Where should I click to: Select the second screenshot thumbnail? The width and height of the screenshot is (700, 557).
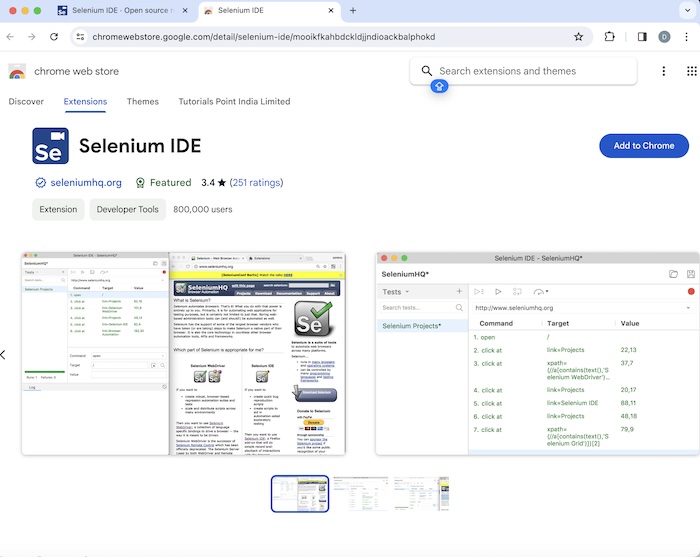[x=360, y=494]
